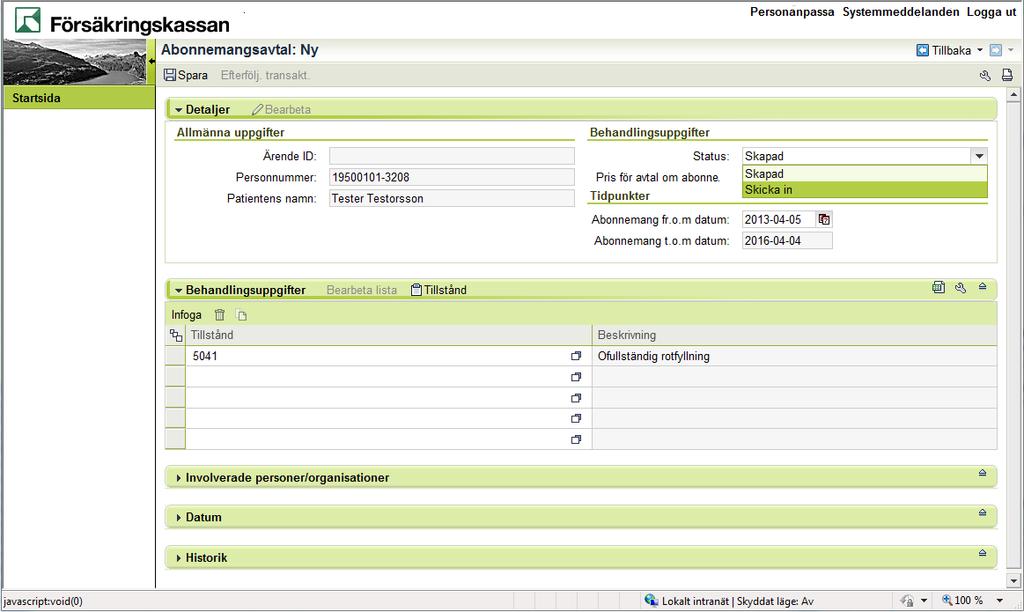Open value help for Tillstånd 5041

click(x=576, y=356)
